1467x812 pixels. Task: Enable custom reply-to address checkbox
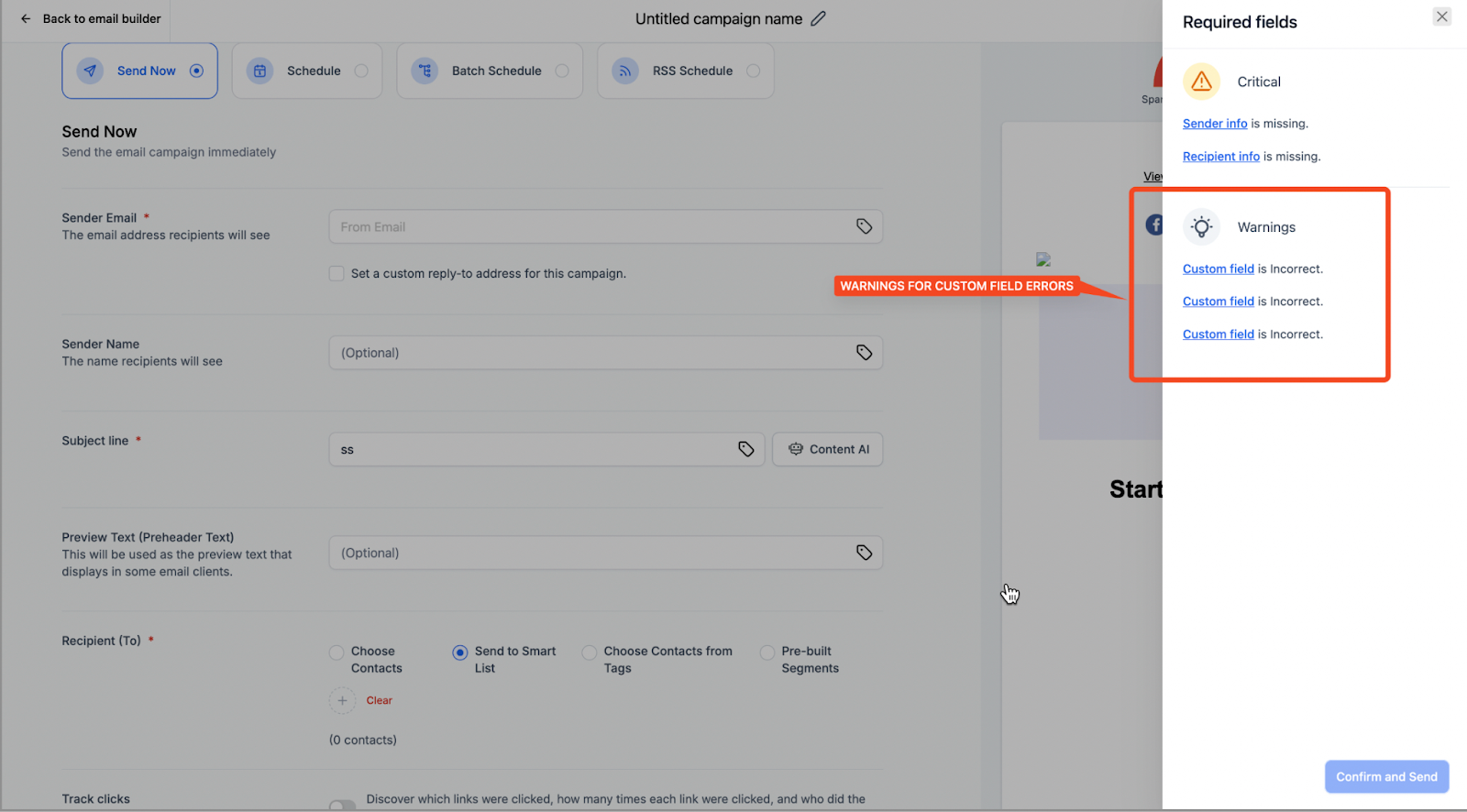tap(336, 274)
